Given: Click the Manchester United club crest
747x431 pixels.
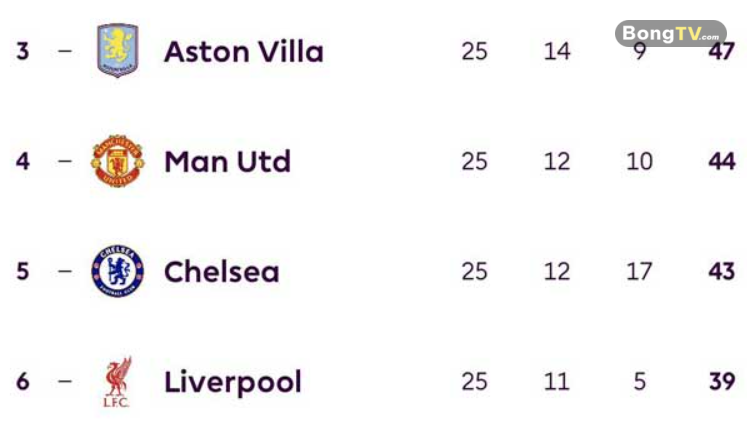Looking at the screenshot, I should pos(118,161).
